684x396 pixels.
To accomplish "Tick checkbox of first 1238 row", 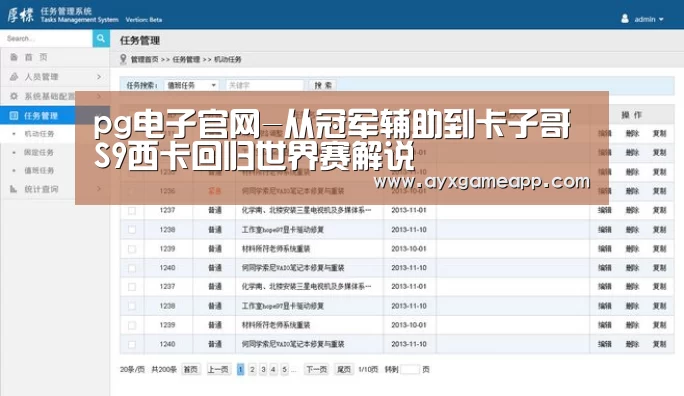I will pos(132,230).
